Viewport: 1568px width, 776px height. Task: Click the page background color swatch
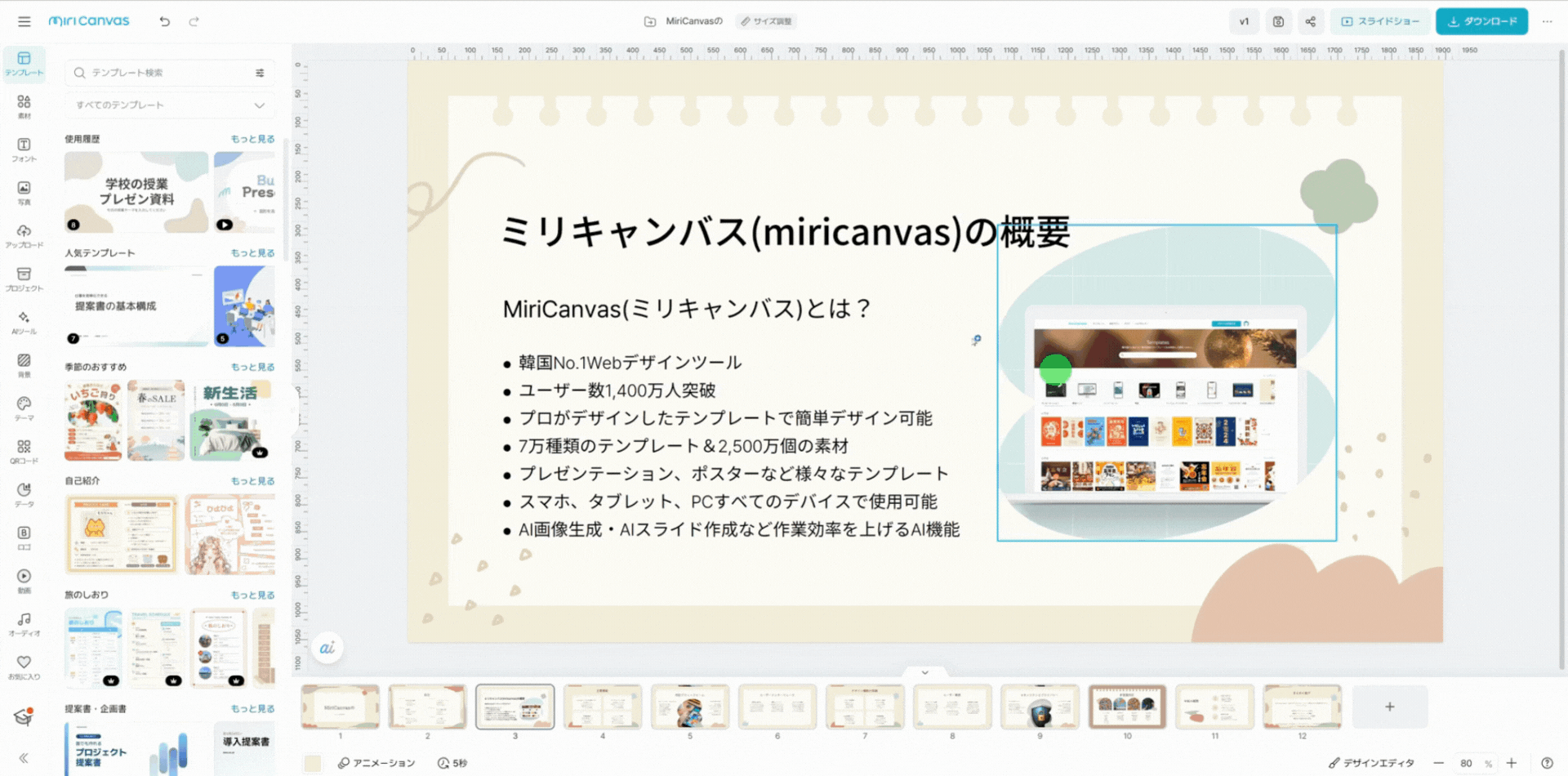tap(312, 763)
